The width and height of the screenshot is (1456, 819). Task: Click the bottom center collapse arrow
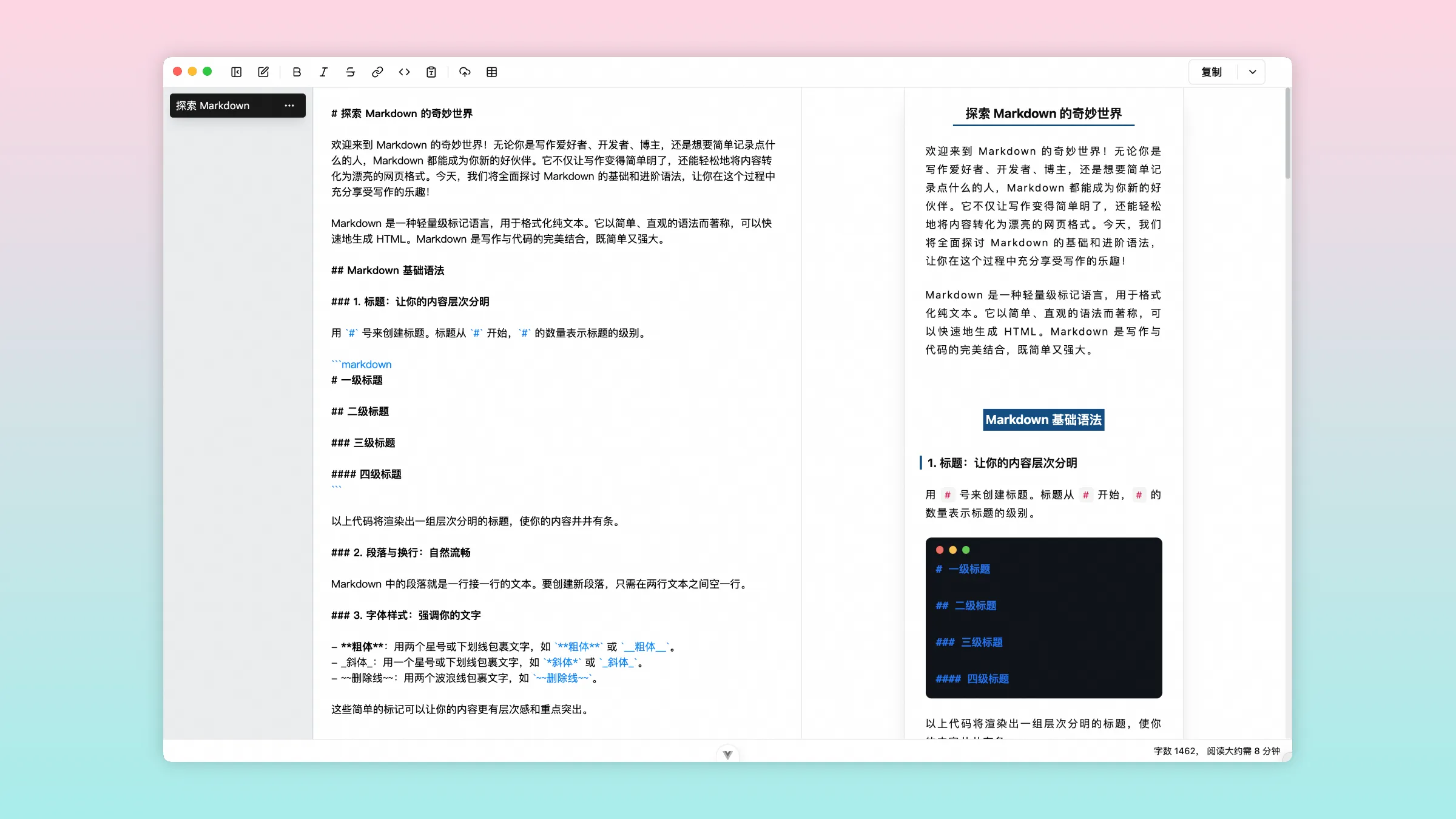727,754
